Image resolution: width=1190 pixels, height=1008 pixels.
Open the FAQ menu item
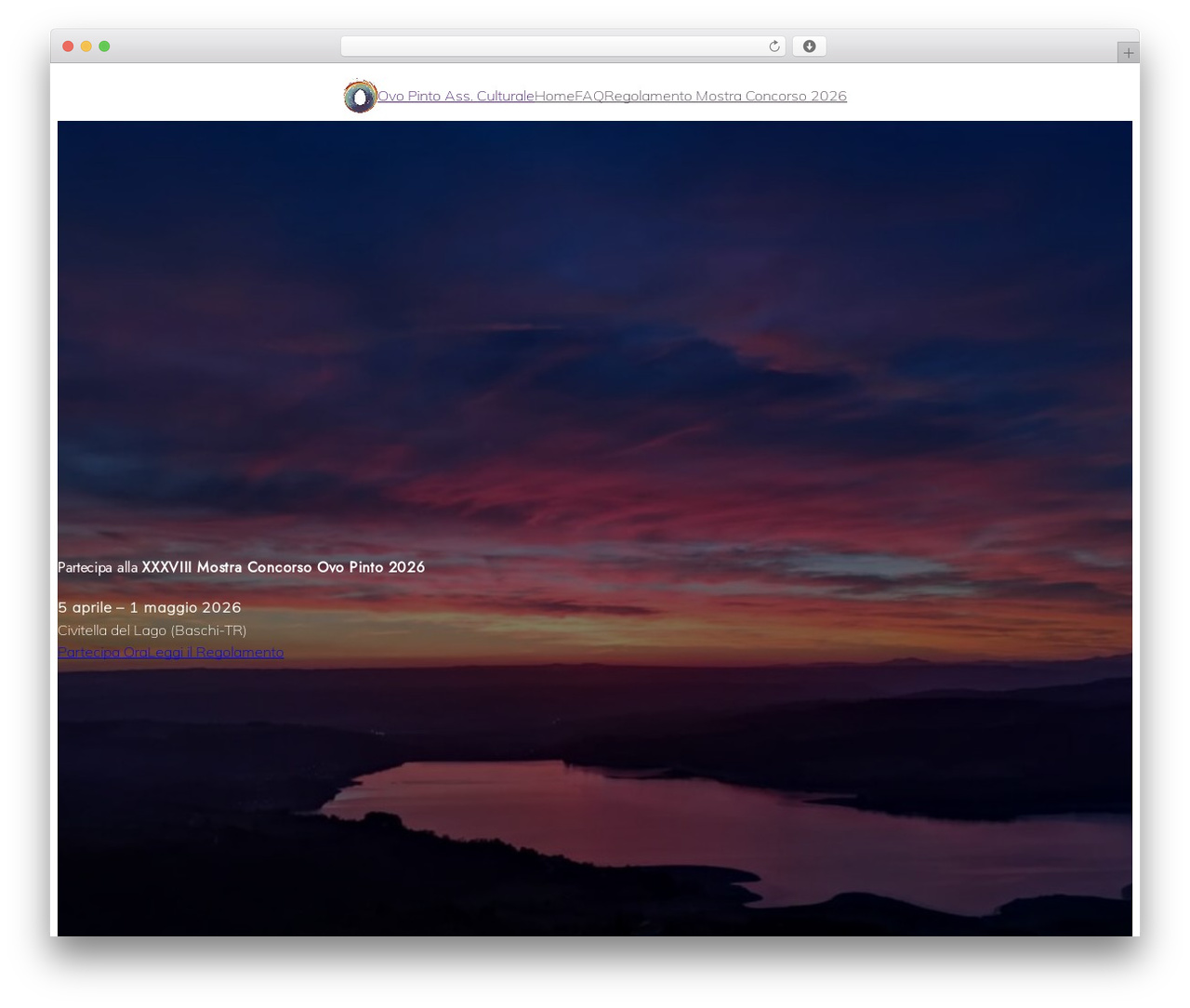pos(589,96)
